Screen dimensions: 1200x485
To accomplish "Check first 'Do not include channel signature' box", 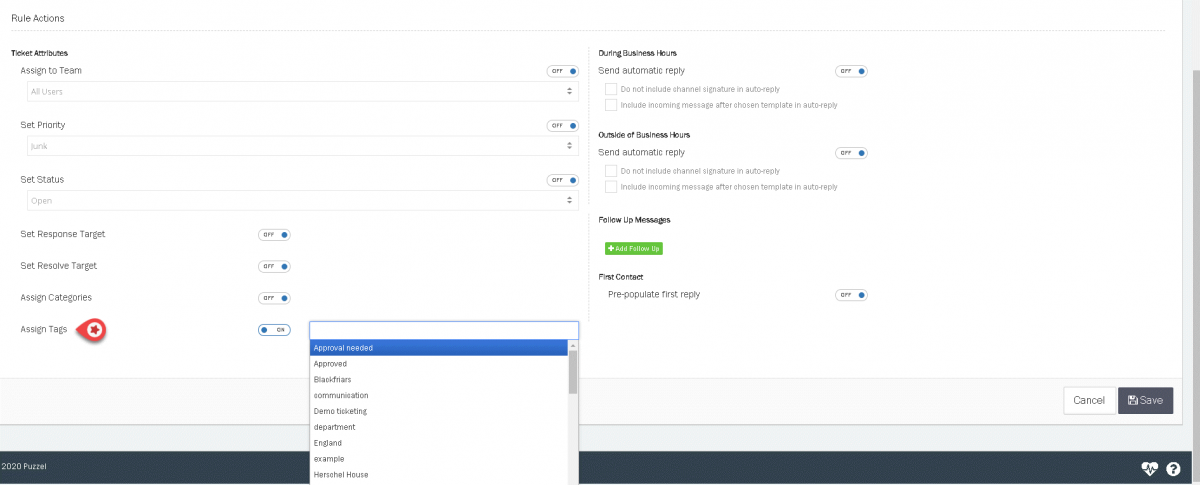I will tap(611, 89).
